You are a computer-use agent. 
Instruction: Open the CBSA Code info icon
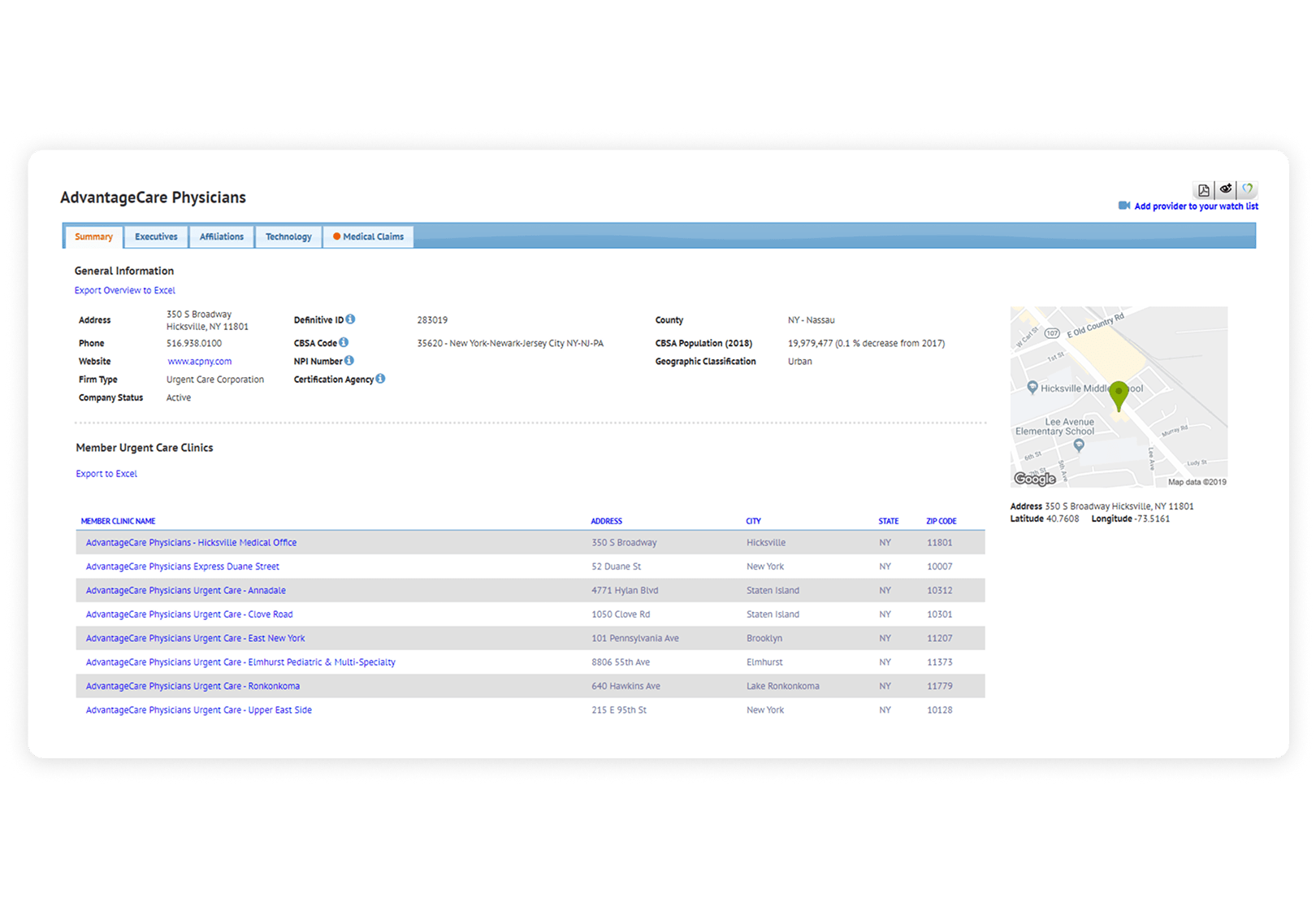pos(344,342)
